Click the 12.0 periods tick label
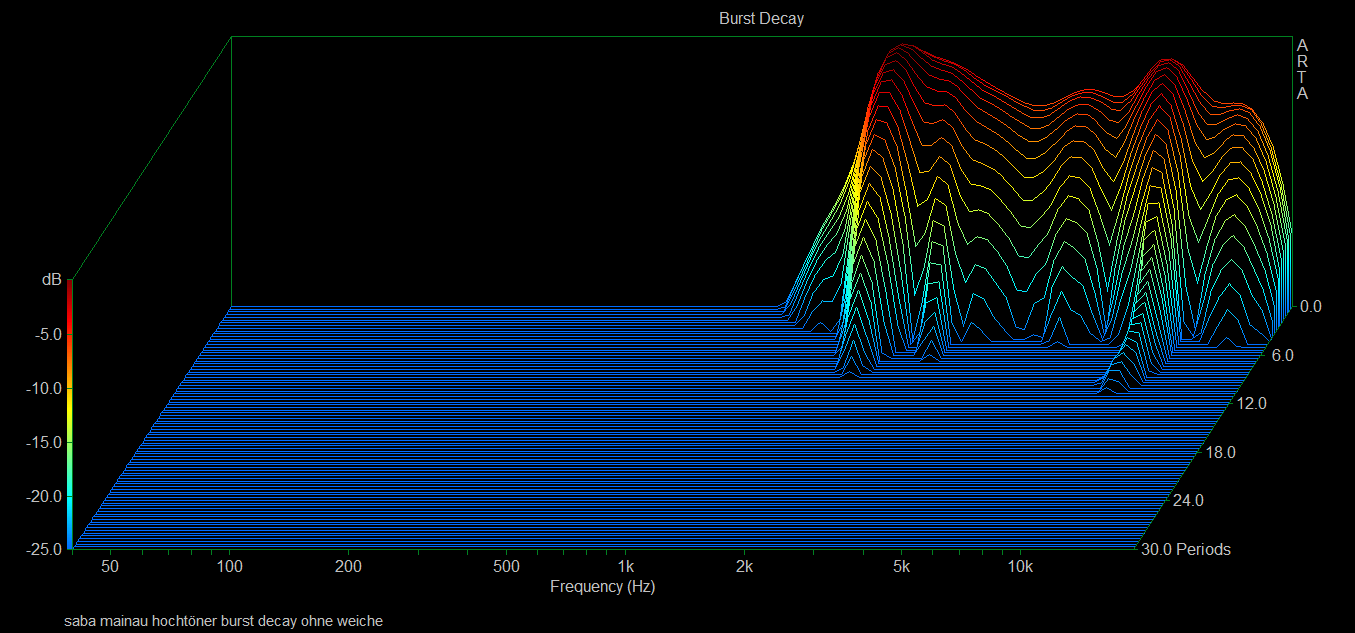The height and width of the screenshot is (633, 1355). click(1251, 404)
